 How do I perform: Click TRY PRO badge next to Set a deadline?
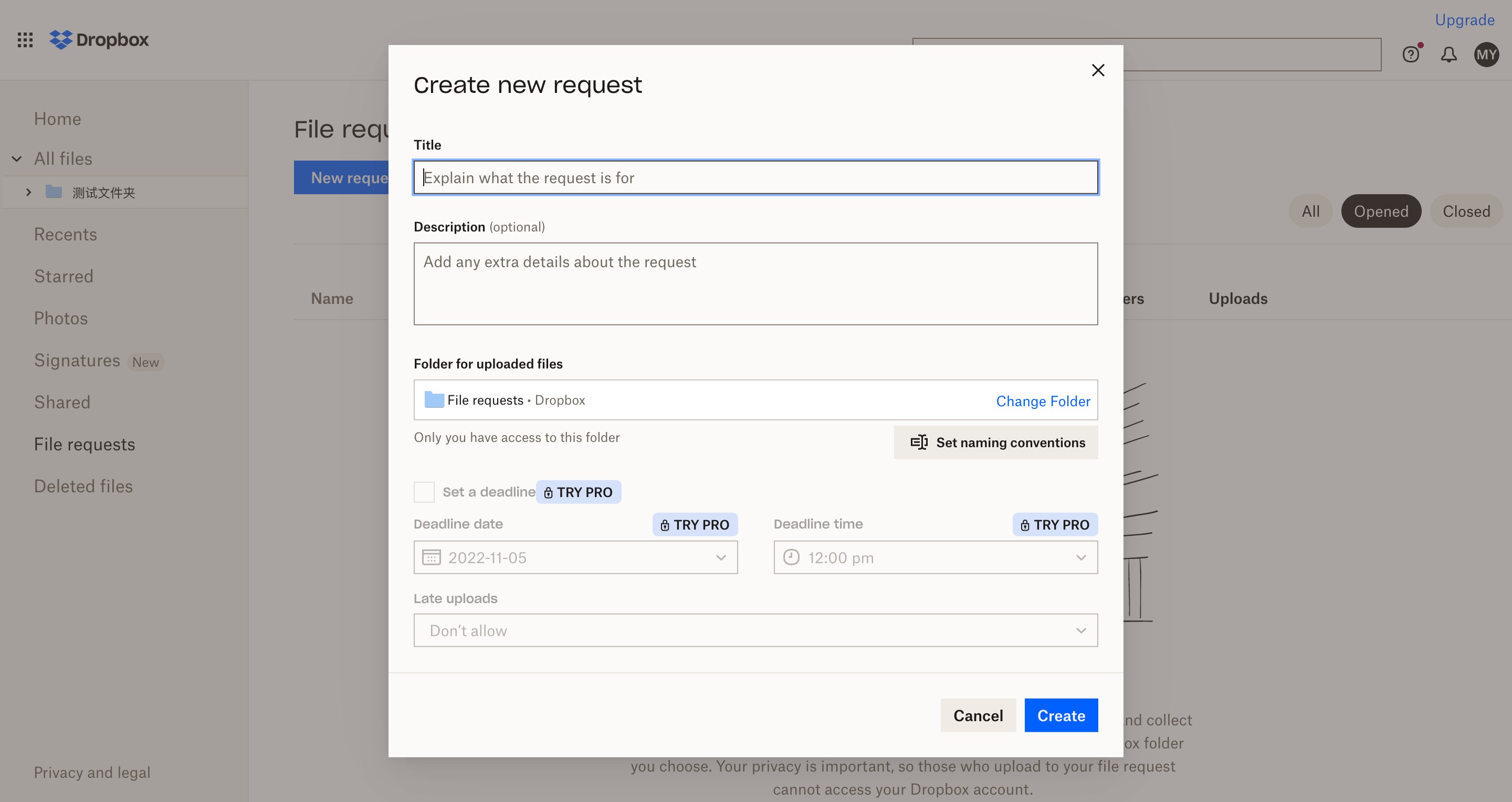(x=578, y=492)
